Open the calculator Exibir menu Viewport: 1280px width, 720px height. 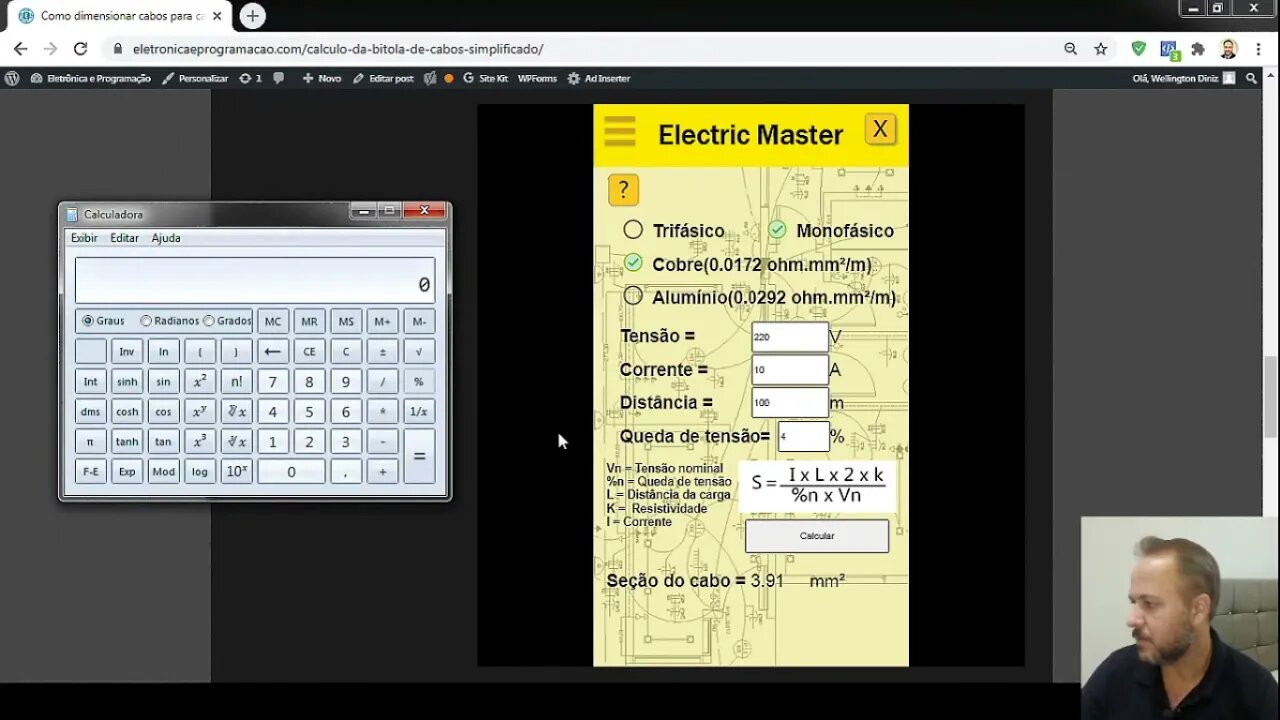[84, 238]
